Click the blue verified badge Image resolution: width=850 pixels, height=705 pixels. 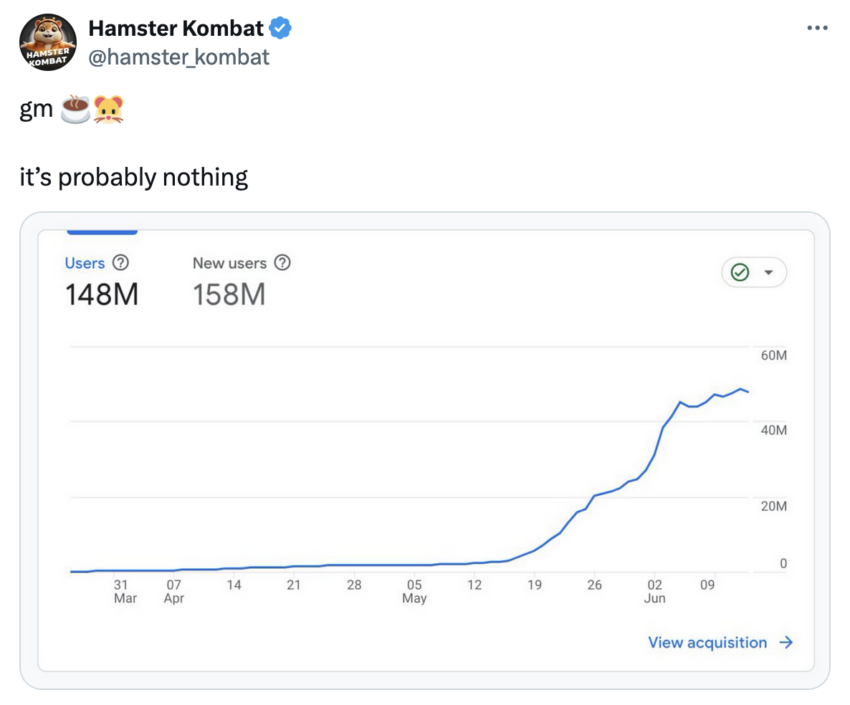[281, 29]
